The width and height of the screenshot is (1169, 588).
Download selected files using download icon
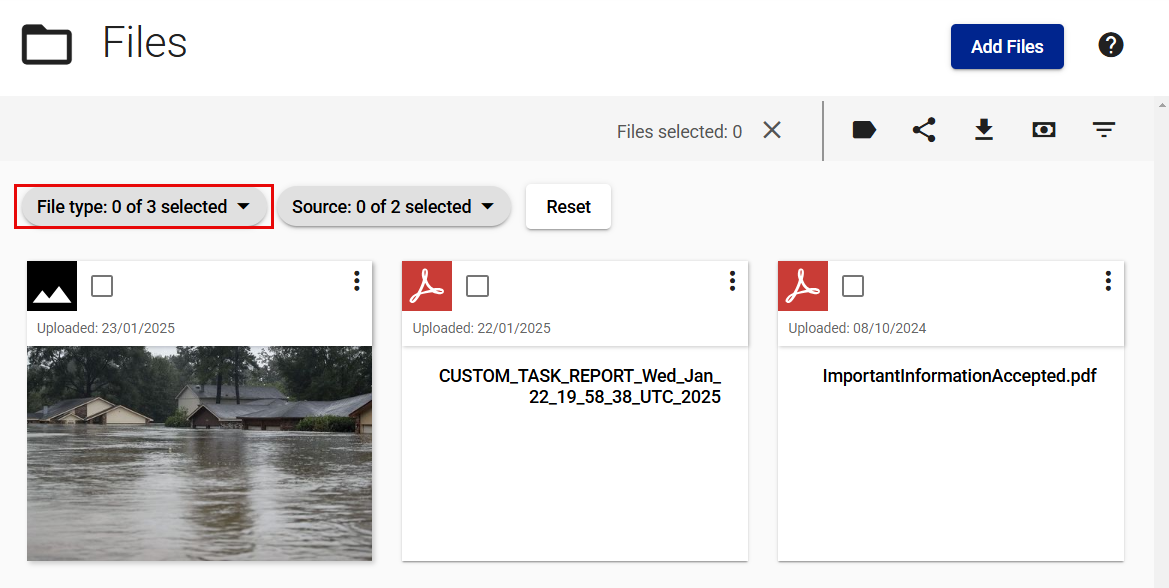(984, 130)
